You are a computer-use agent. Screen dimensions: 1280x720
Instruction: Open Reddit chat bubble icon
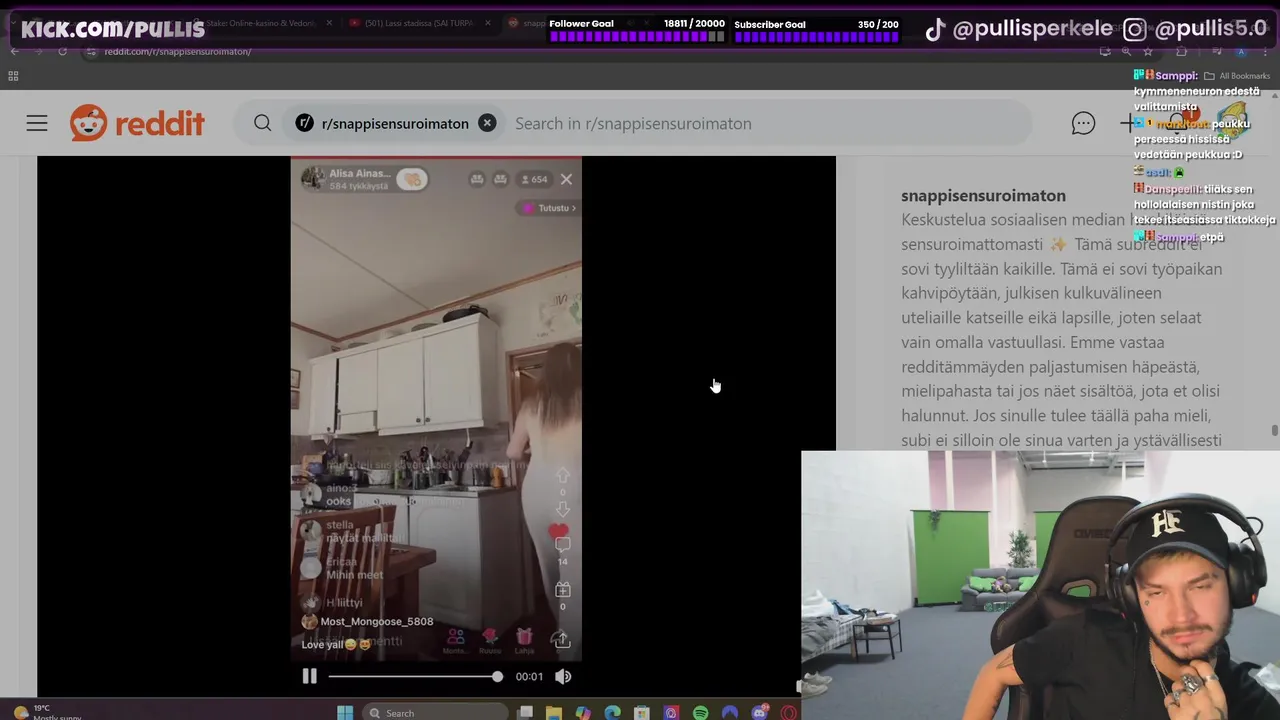[1083, 123]
